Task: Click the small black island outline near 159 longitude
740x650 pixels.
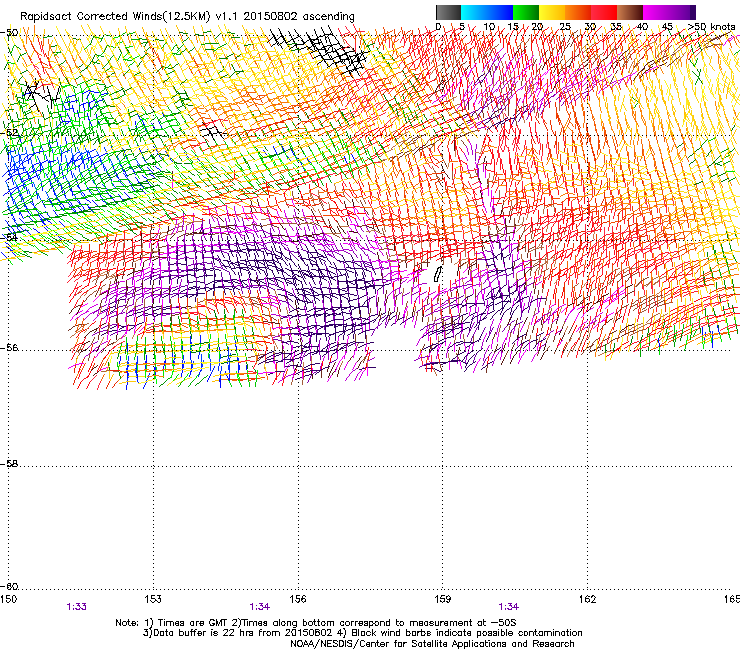Action: point(438,274)
